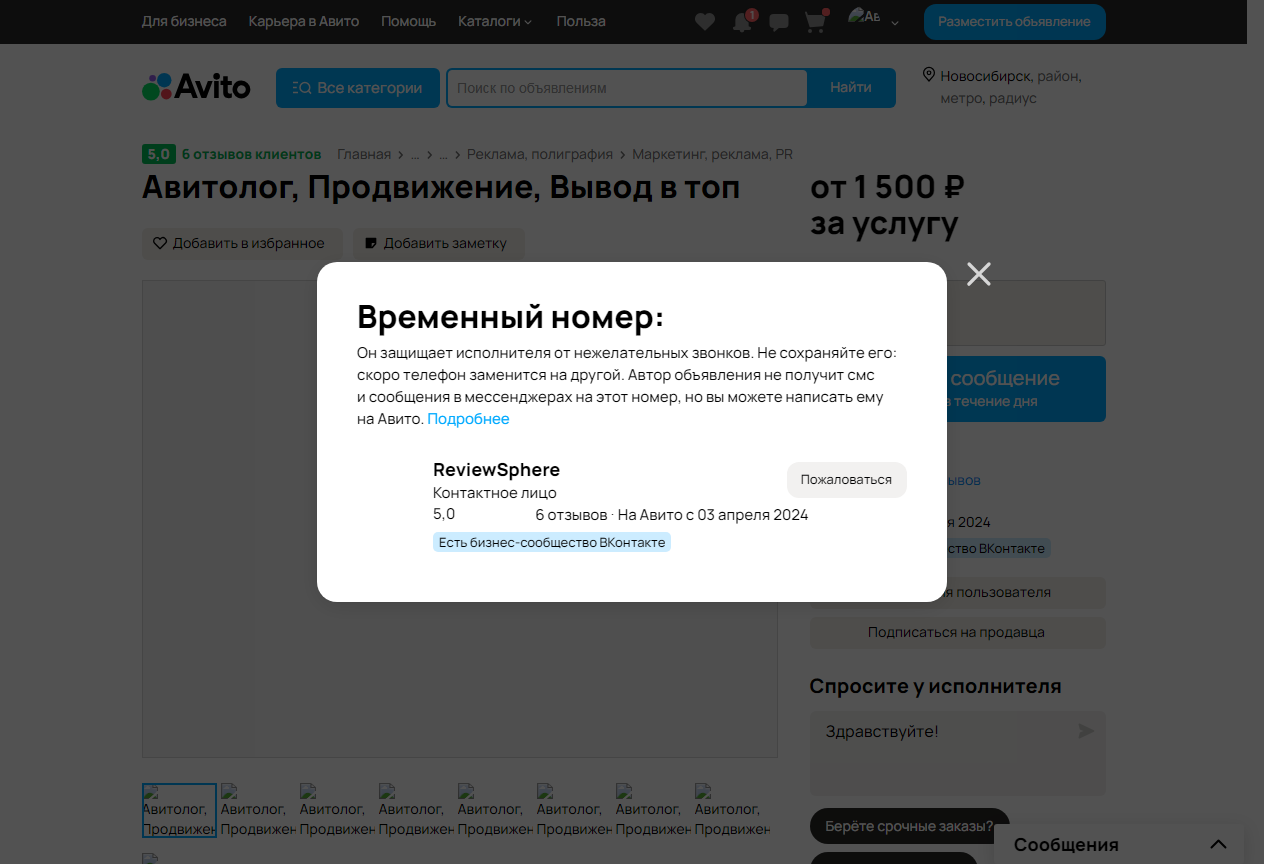Open Сообщения chat panel title
The image size is (1264, 864).
point(1066,845)
